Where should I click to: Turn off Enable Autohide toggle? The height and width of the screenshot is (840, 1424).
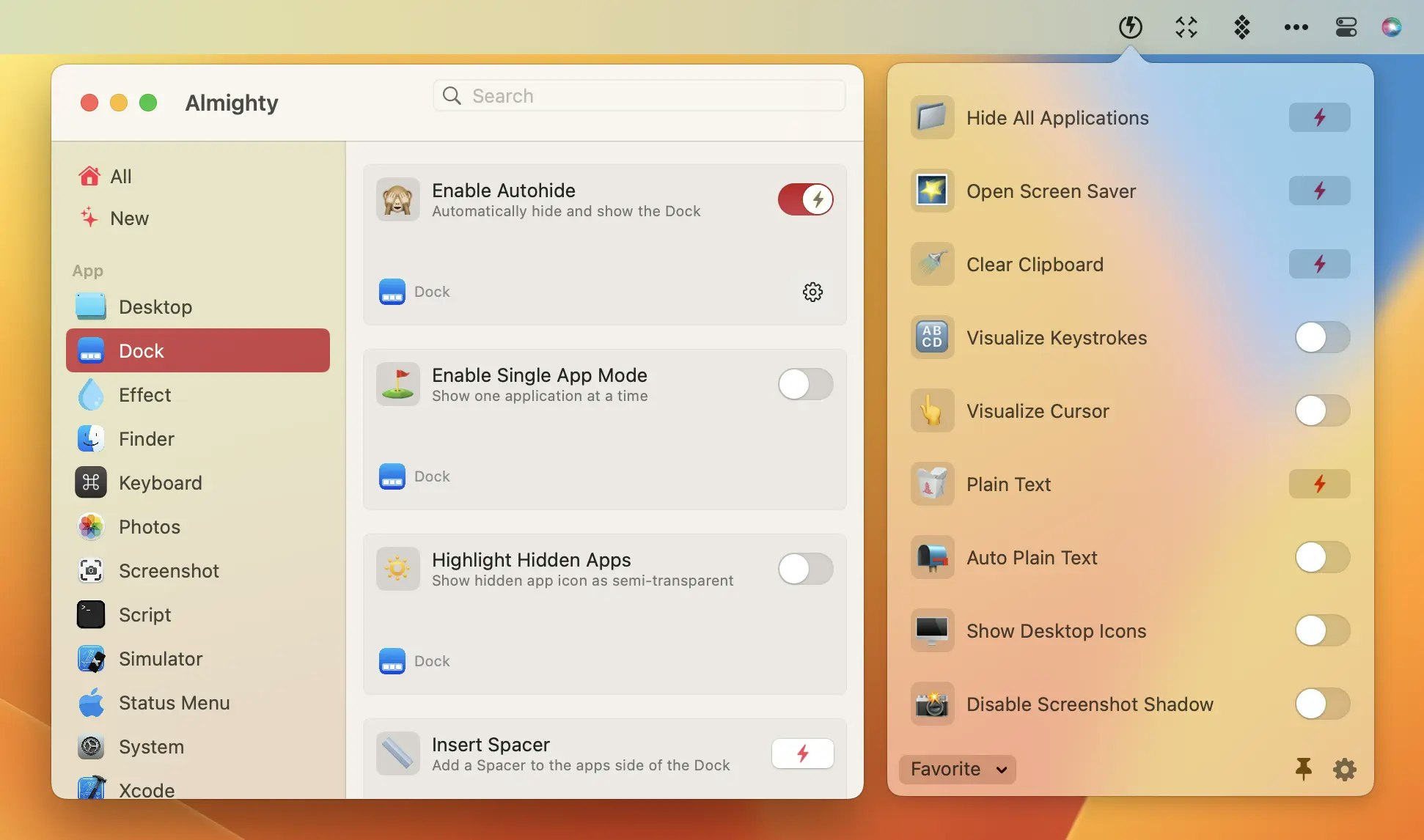pos(805,199)
